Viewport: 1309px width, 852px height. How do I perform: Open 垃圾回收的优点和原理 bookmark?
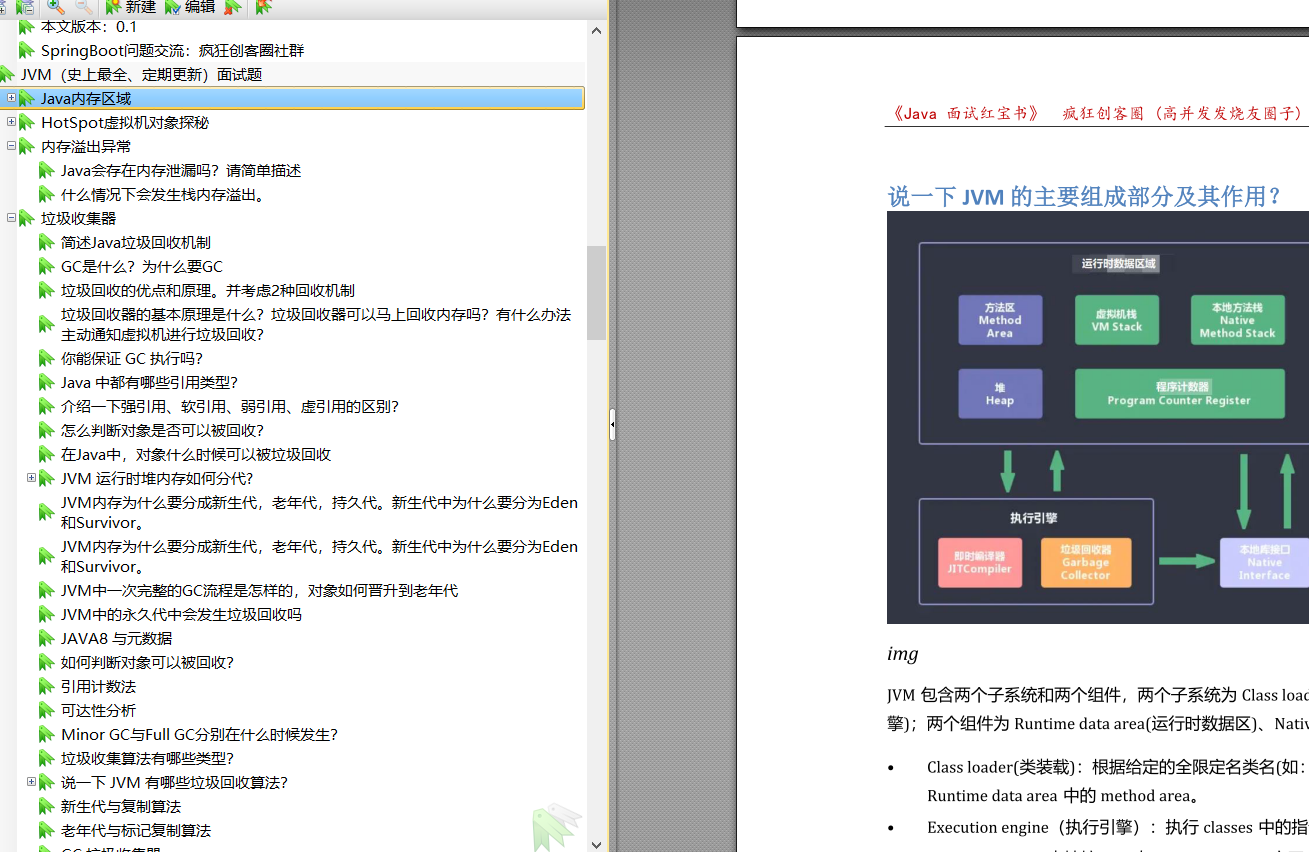(207, 290)
